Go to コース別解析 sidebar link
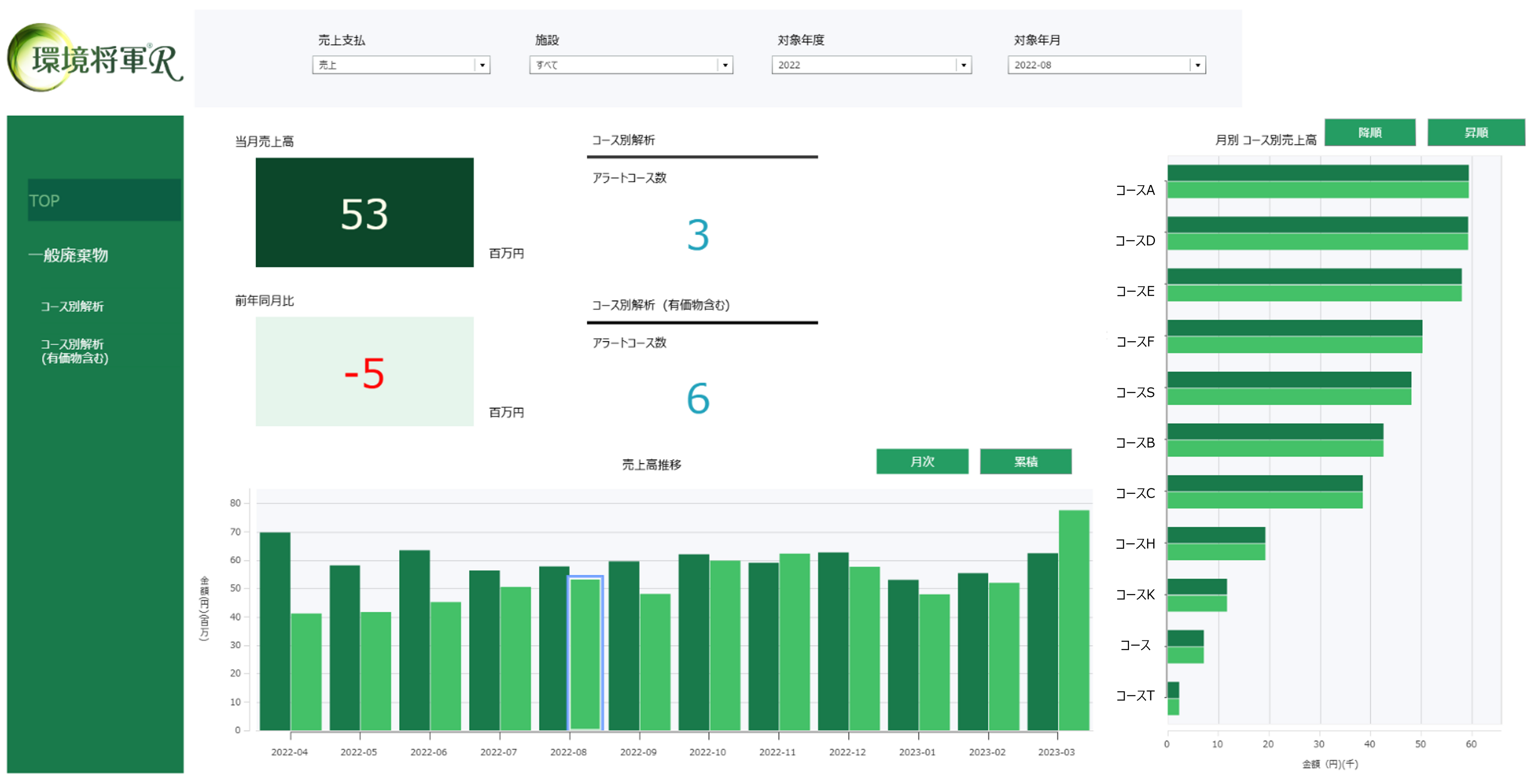The width and height of the screenshot is (1532, 784). 72,307
